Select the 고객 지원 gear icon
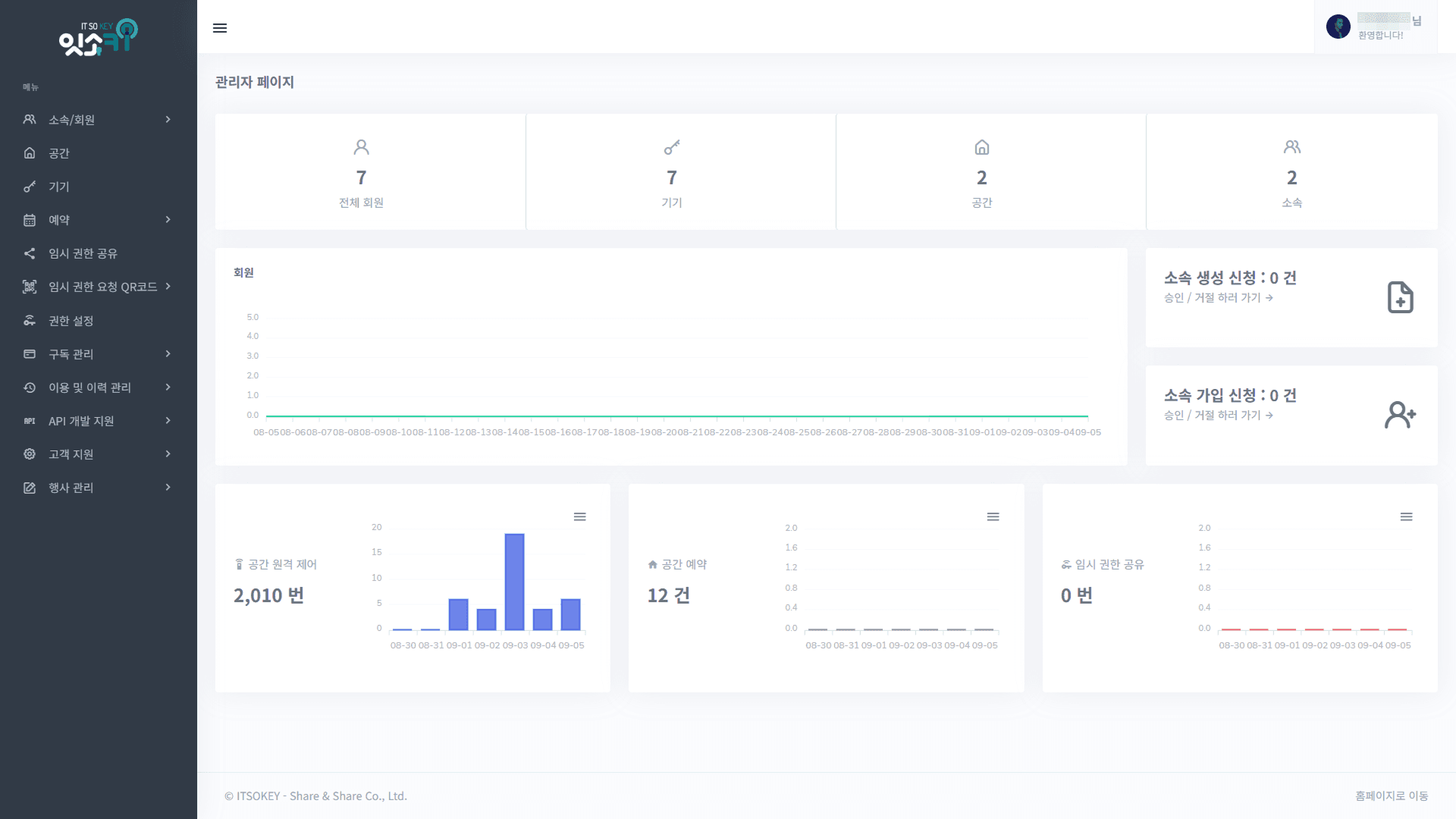The image size is (1456, 819). click(x=29, y=453)
